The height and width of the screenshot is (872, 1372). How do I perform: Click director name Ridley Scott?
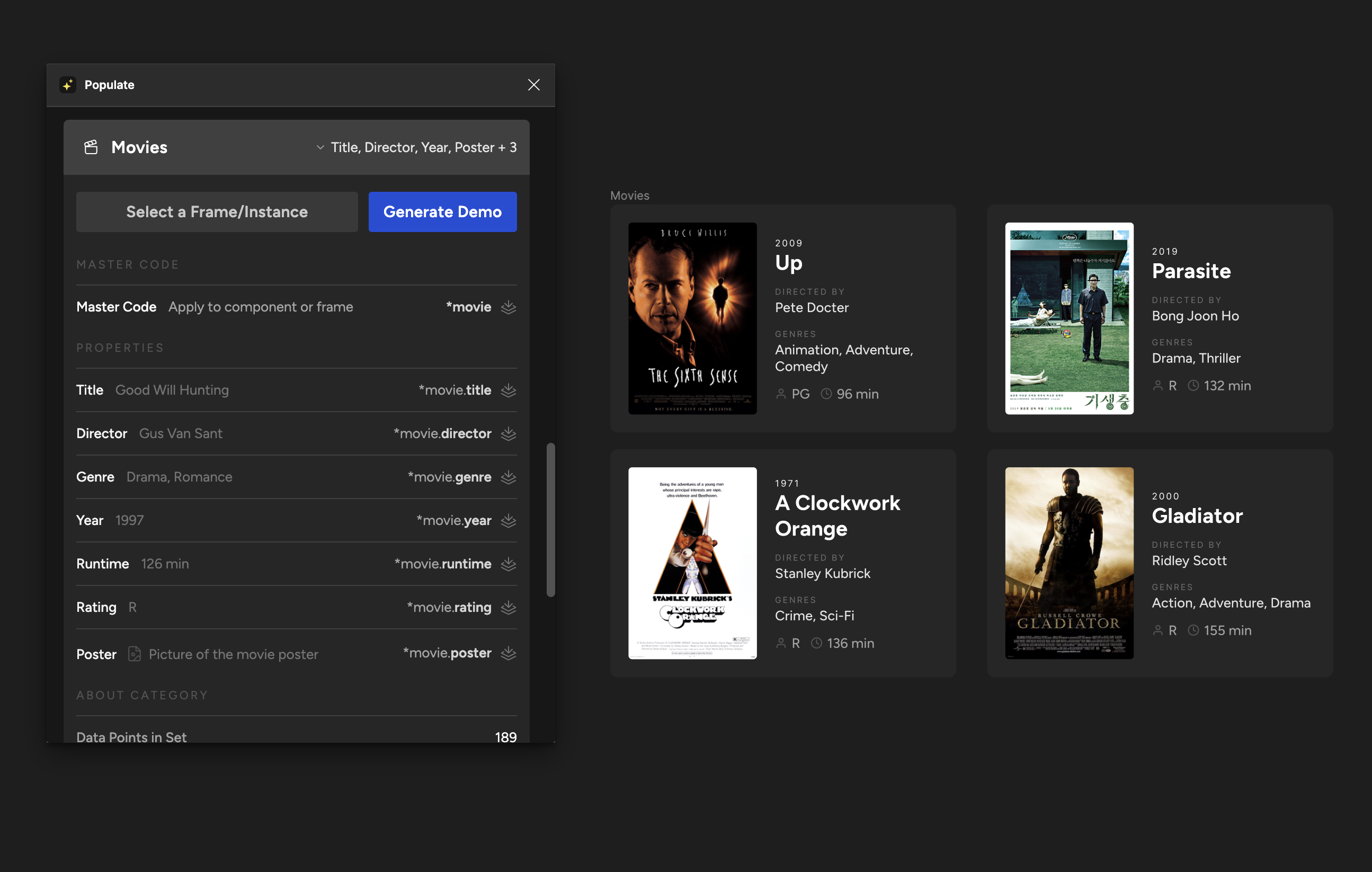(x=1189, y=561)
